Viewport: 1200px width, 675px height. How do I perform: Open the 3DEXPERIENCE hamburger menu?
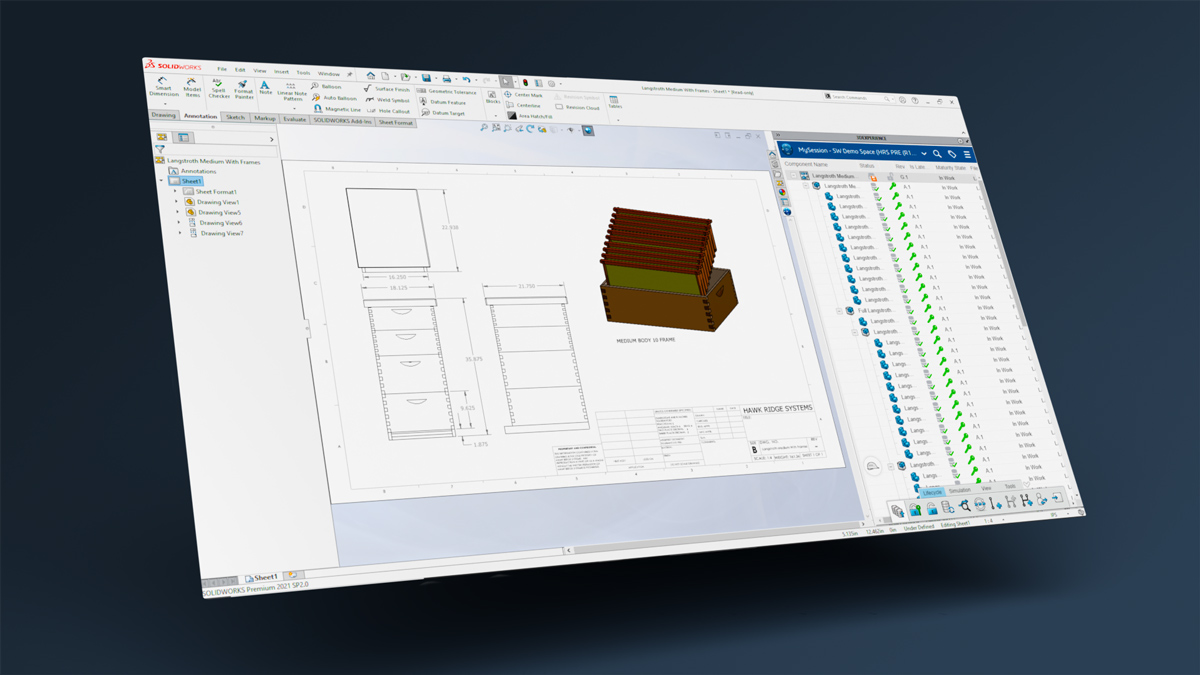(x=967, y=155)
